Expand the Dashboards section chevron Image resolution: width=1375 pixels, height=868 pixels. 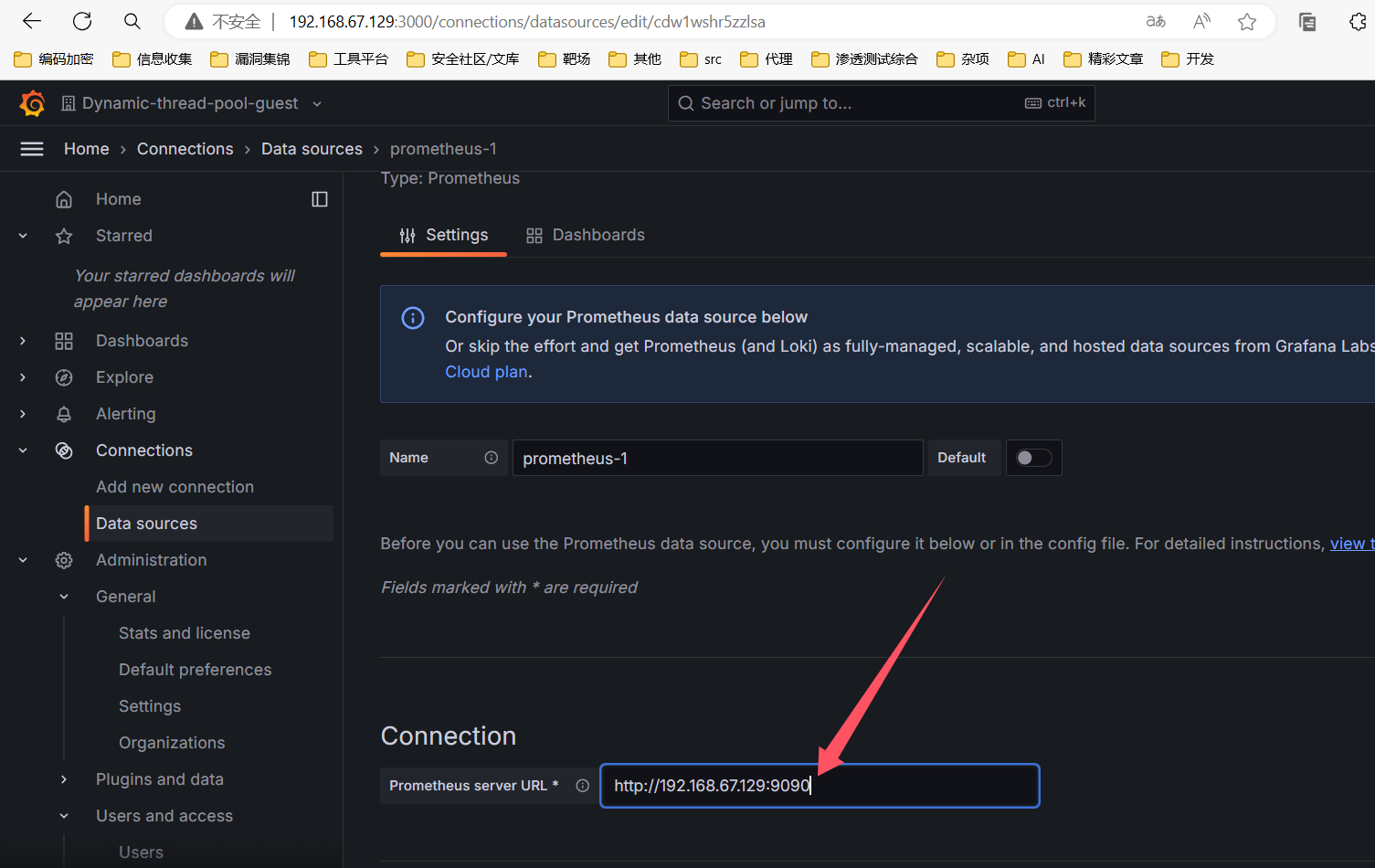pyautogui.click(x=23, y=341)
